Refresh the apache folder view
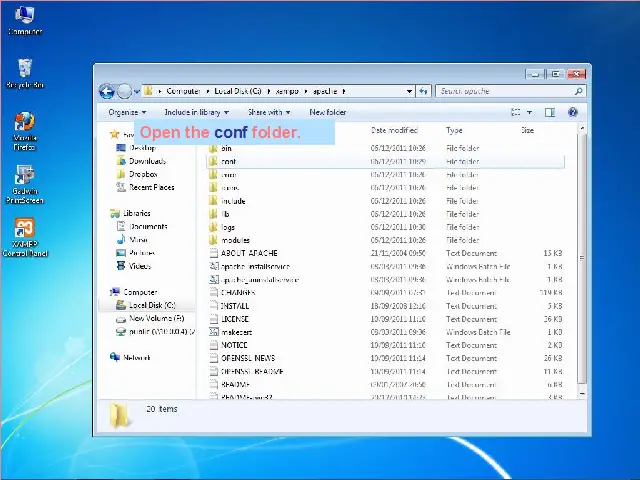Screen dimensions: 640x480 coord(423,91)
